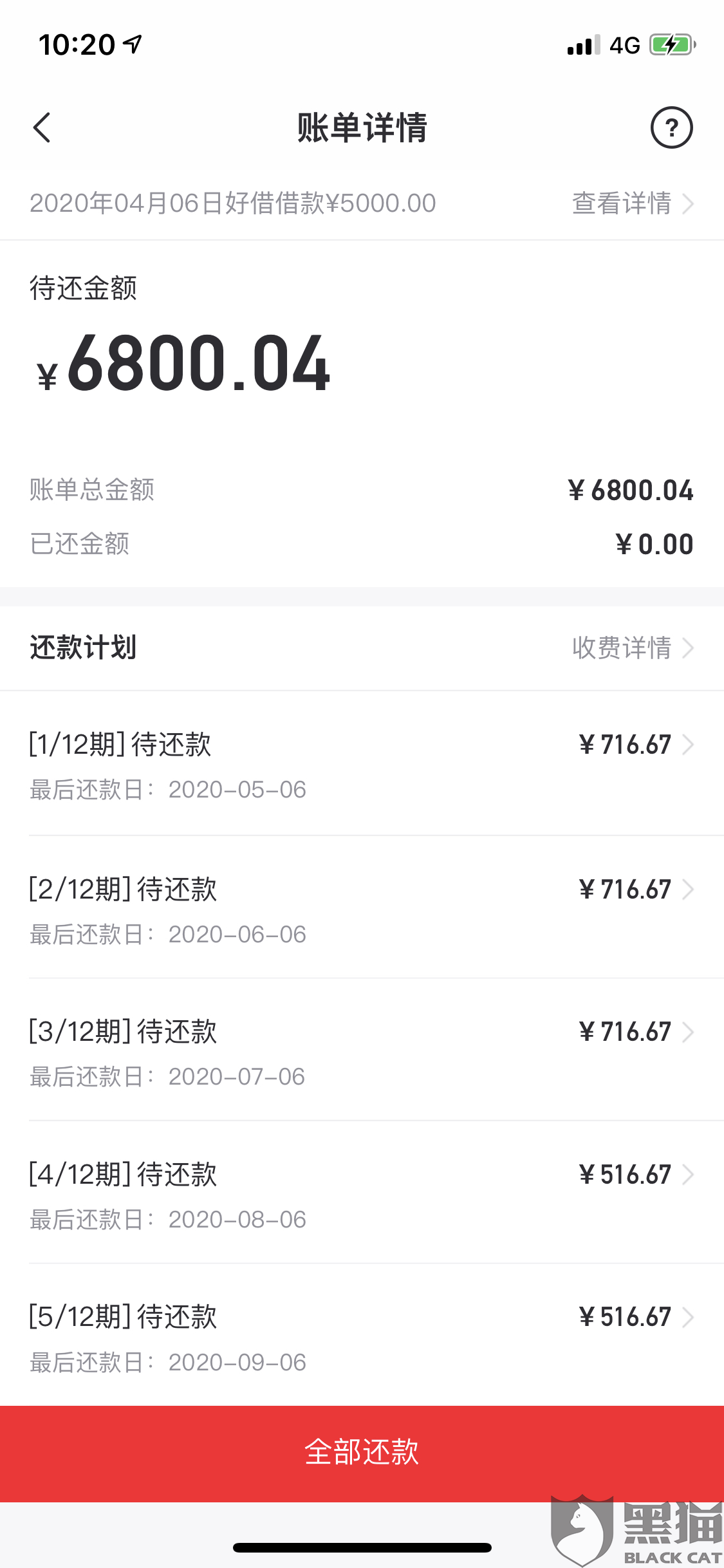The image size is (724, 1568).
Task: Expand installment 1/12 chevron arrow
Action: coord(688,745)
